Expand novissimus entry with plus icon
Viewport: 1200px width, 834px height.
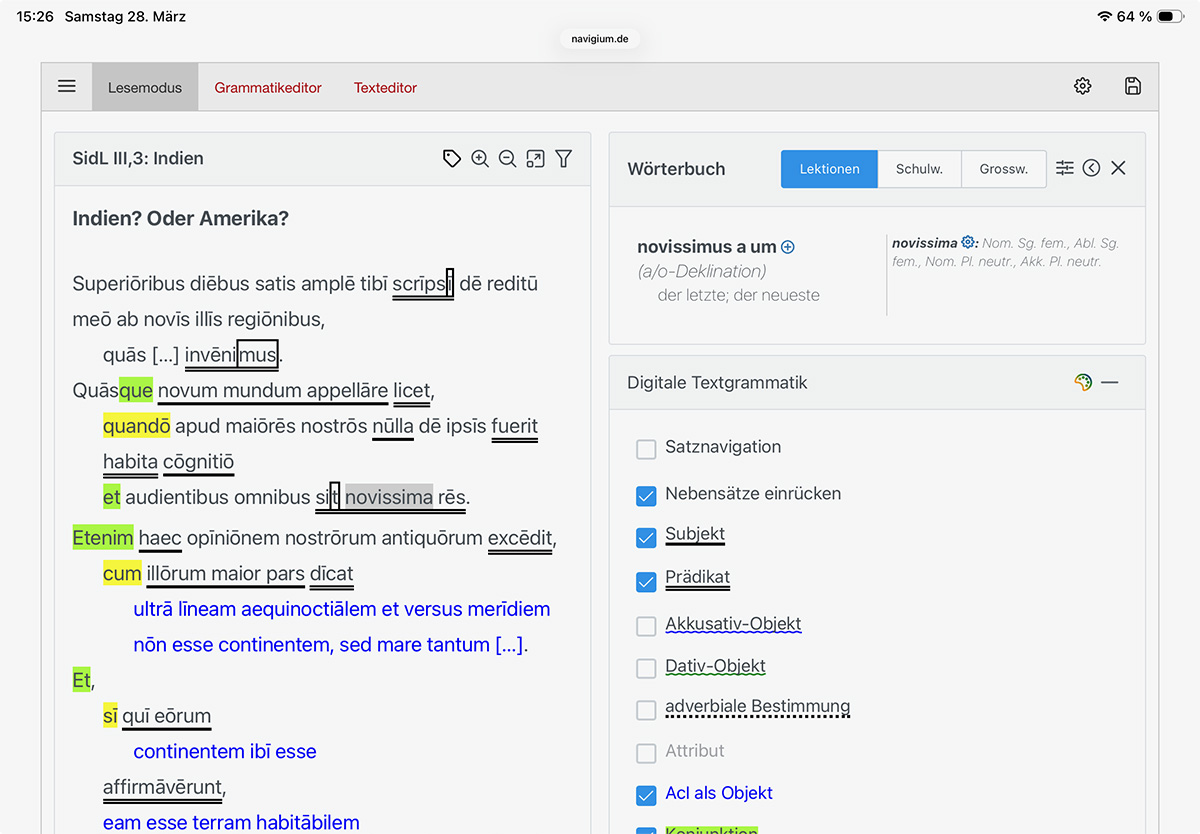click(788, 247)
